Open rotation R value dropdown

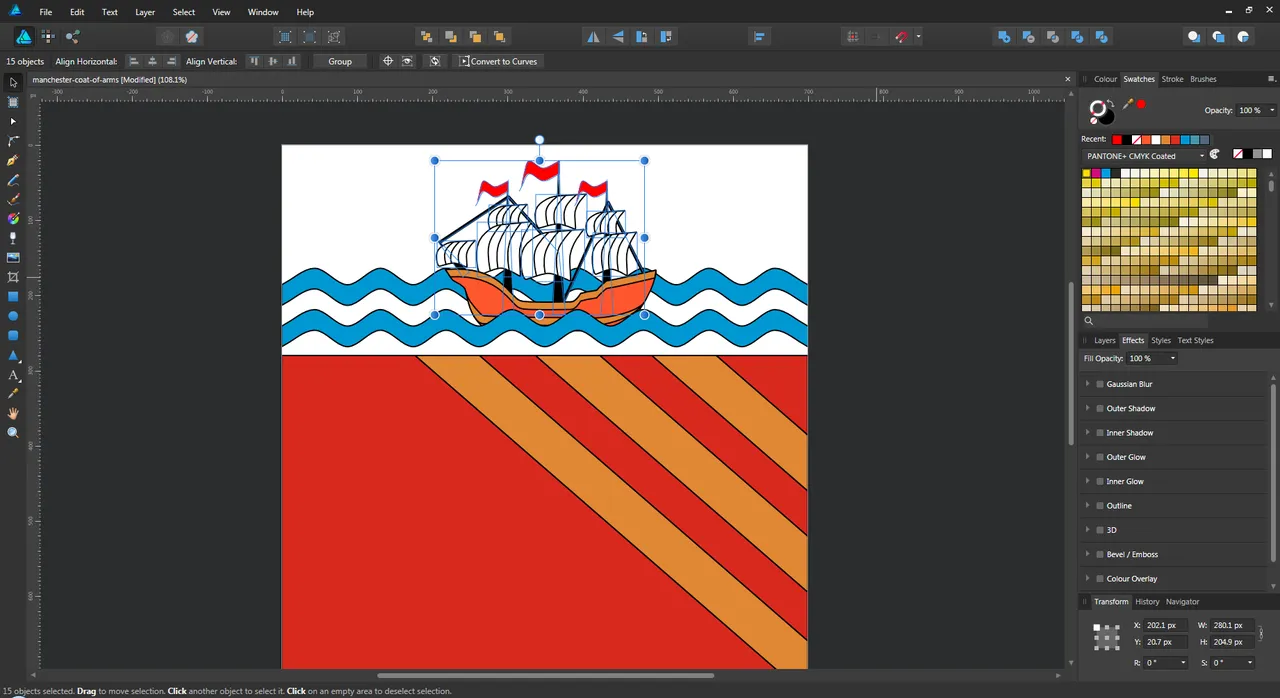tap(1184, 662)
